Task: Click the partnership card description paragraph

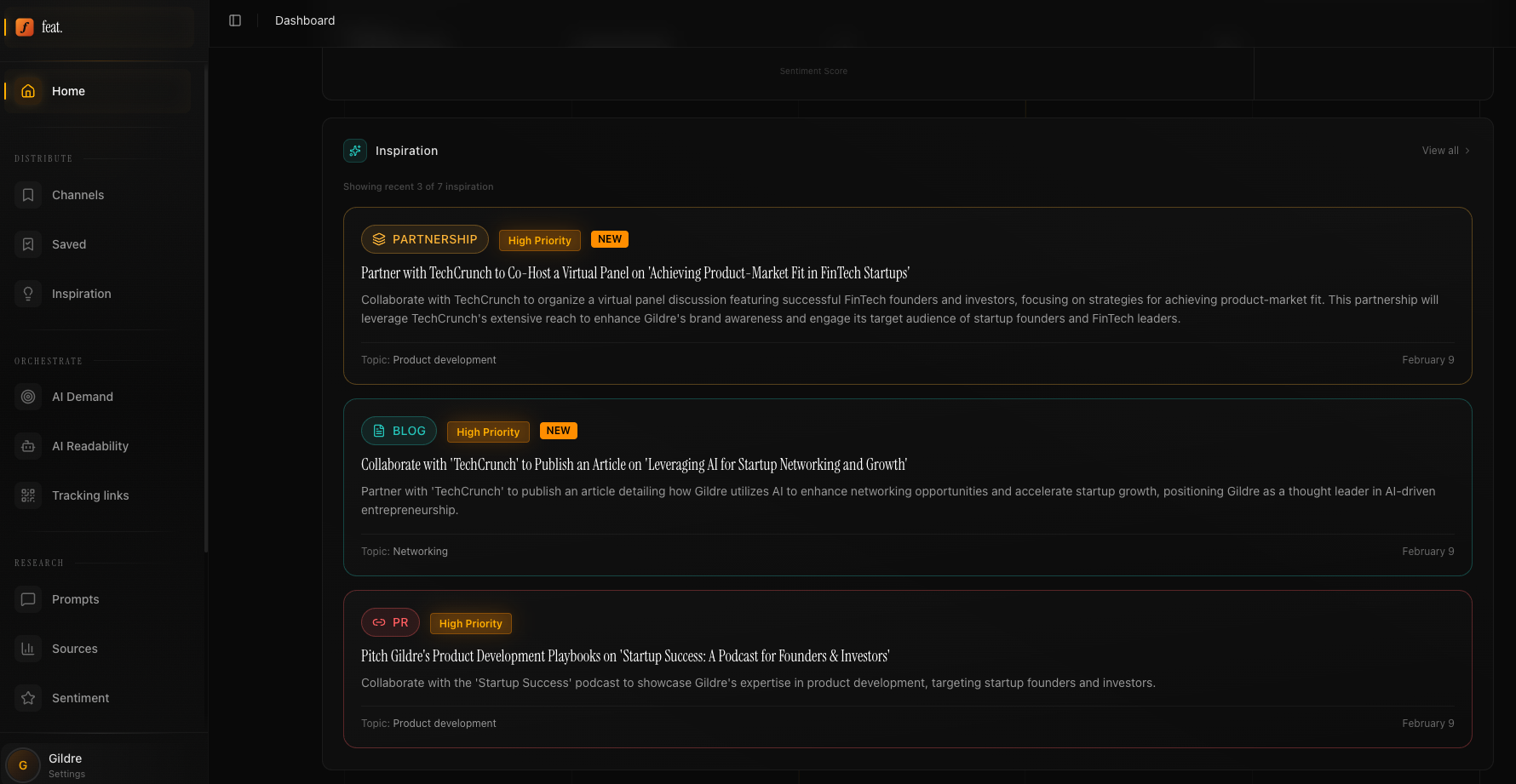Action: [899, 309]
